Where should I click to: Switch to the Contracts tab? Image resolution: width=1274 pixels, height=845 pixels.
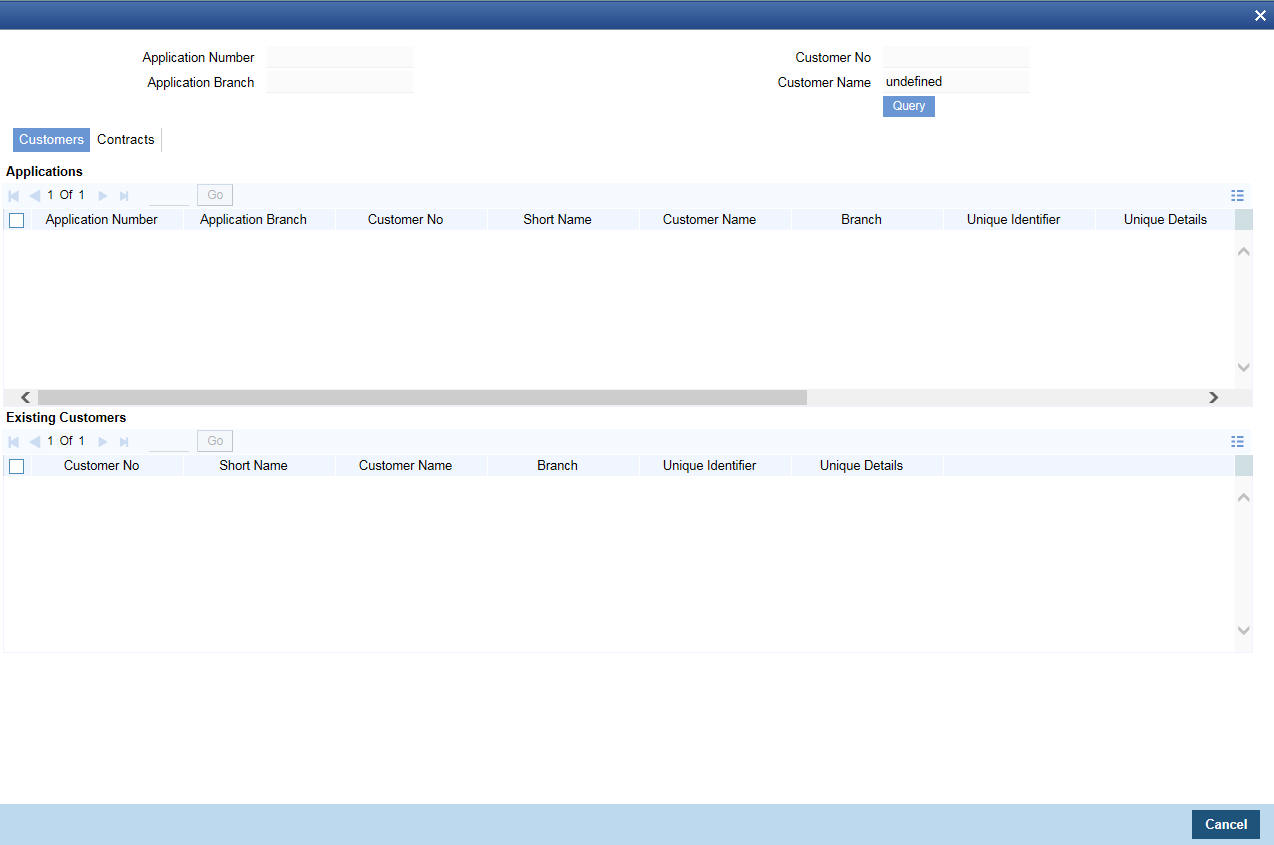coord(126,140)
